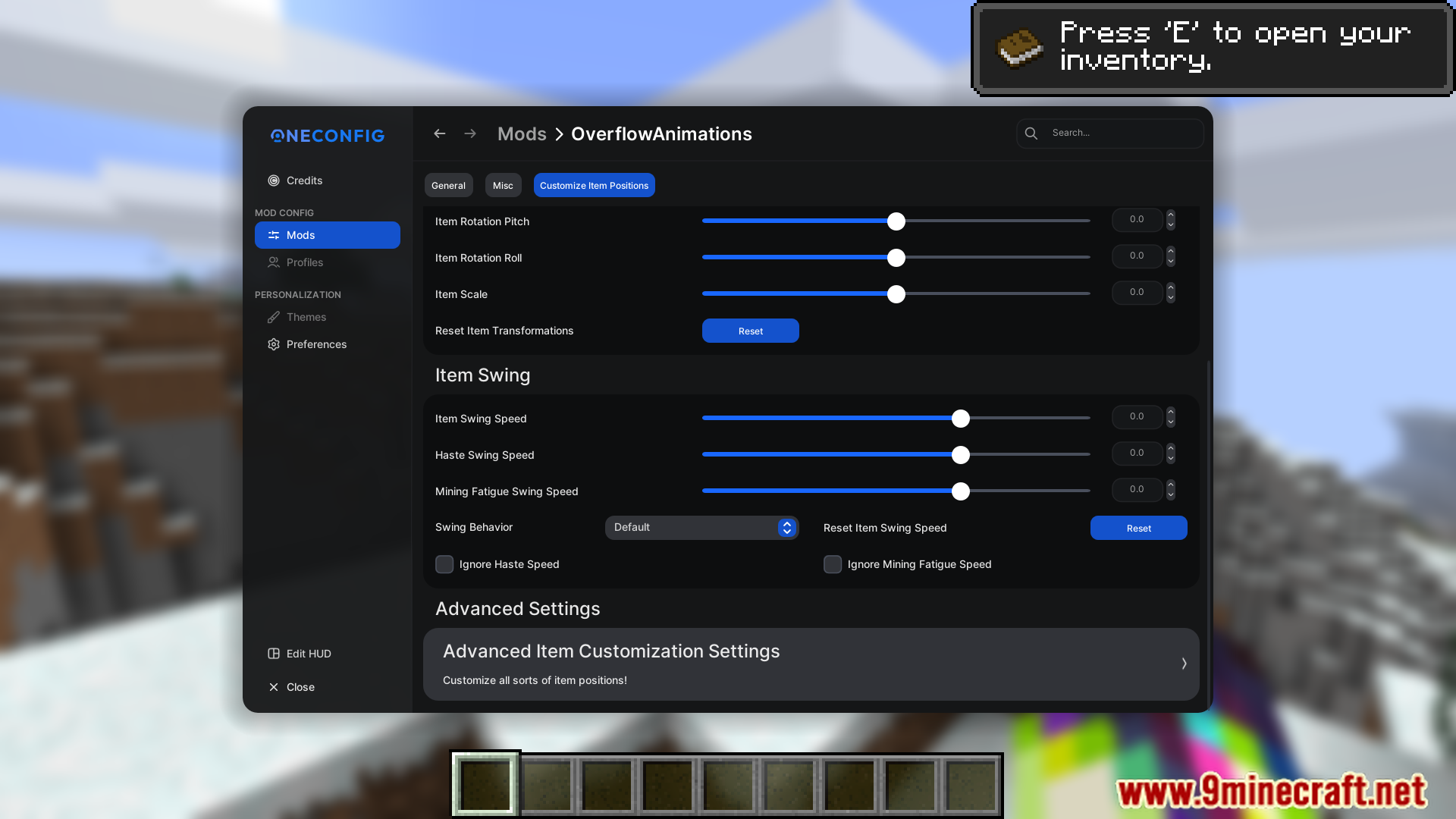Go to Mods breadcrumb link
The height and width of the screenshot is (819, 1456).
click(x=522, y=134)
